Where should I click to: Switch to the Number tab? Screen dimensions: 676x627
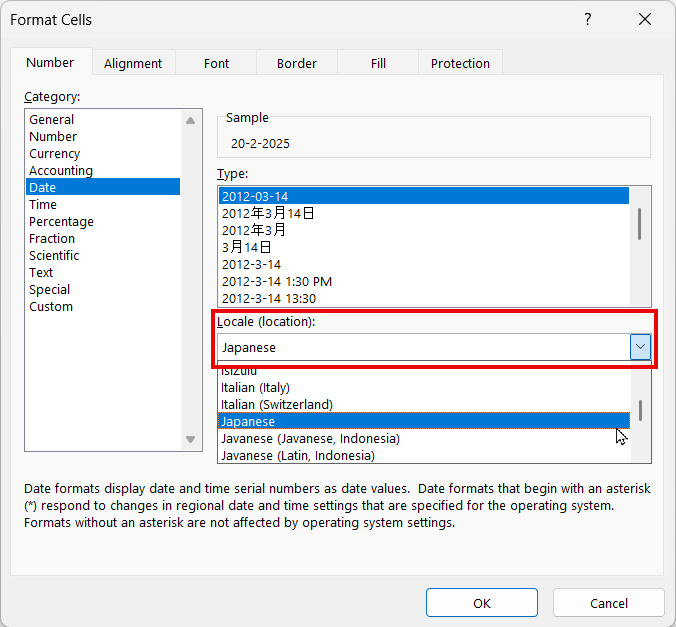point(50,63)
